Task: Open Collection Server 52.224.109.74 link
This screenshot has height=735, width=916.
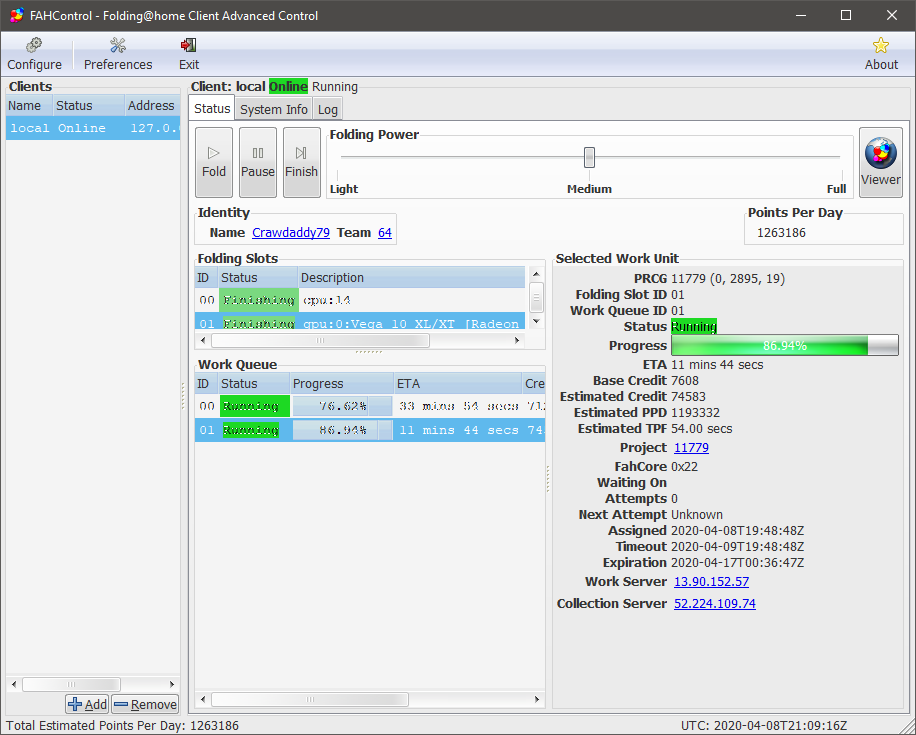Action: coord(714,604)
